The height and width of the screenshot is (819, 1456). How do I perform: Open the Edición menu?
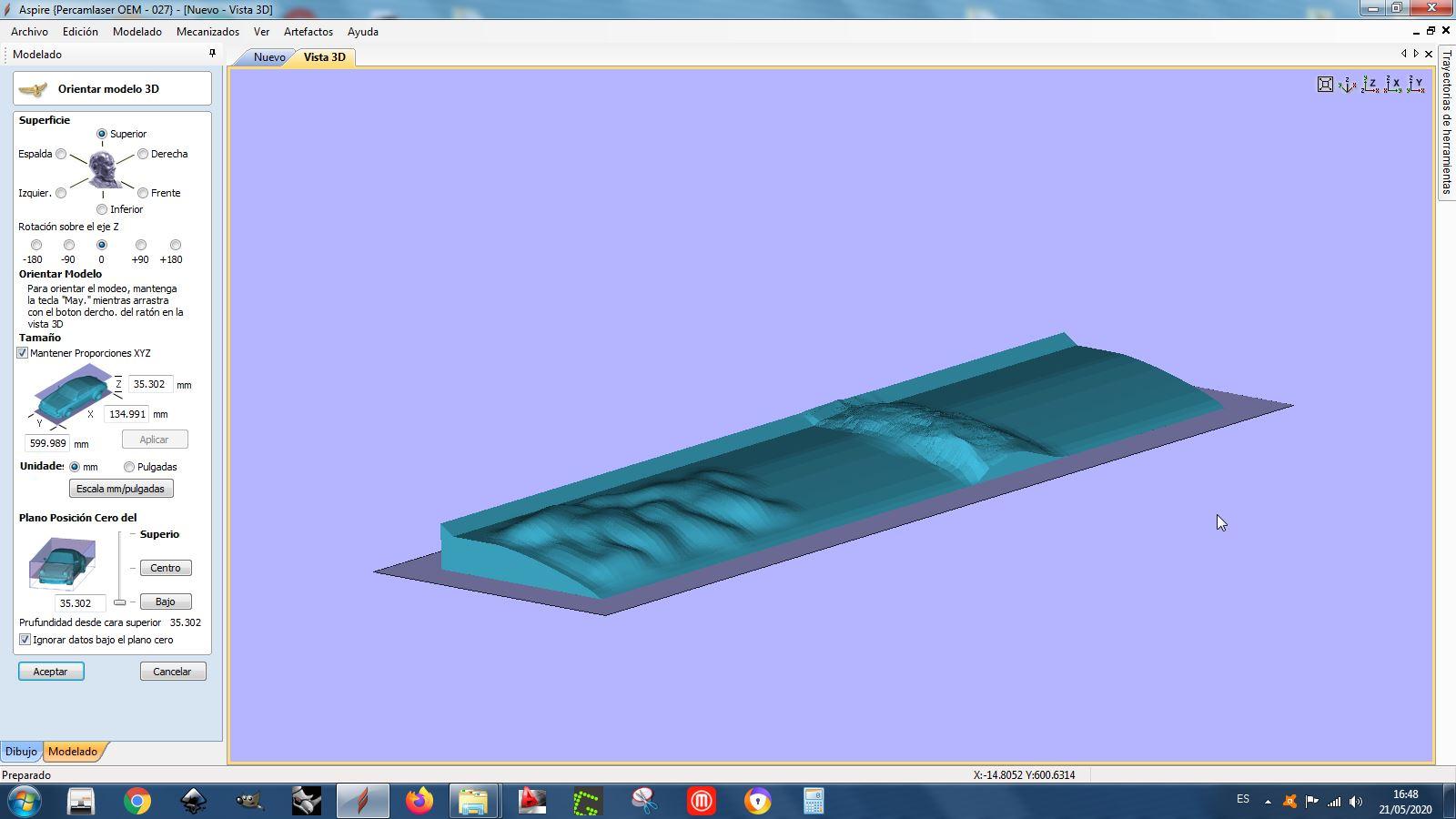click(80, 31)
